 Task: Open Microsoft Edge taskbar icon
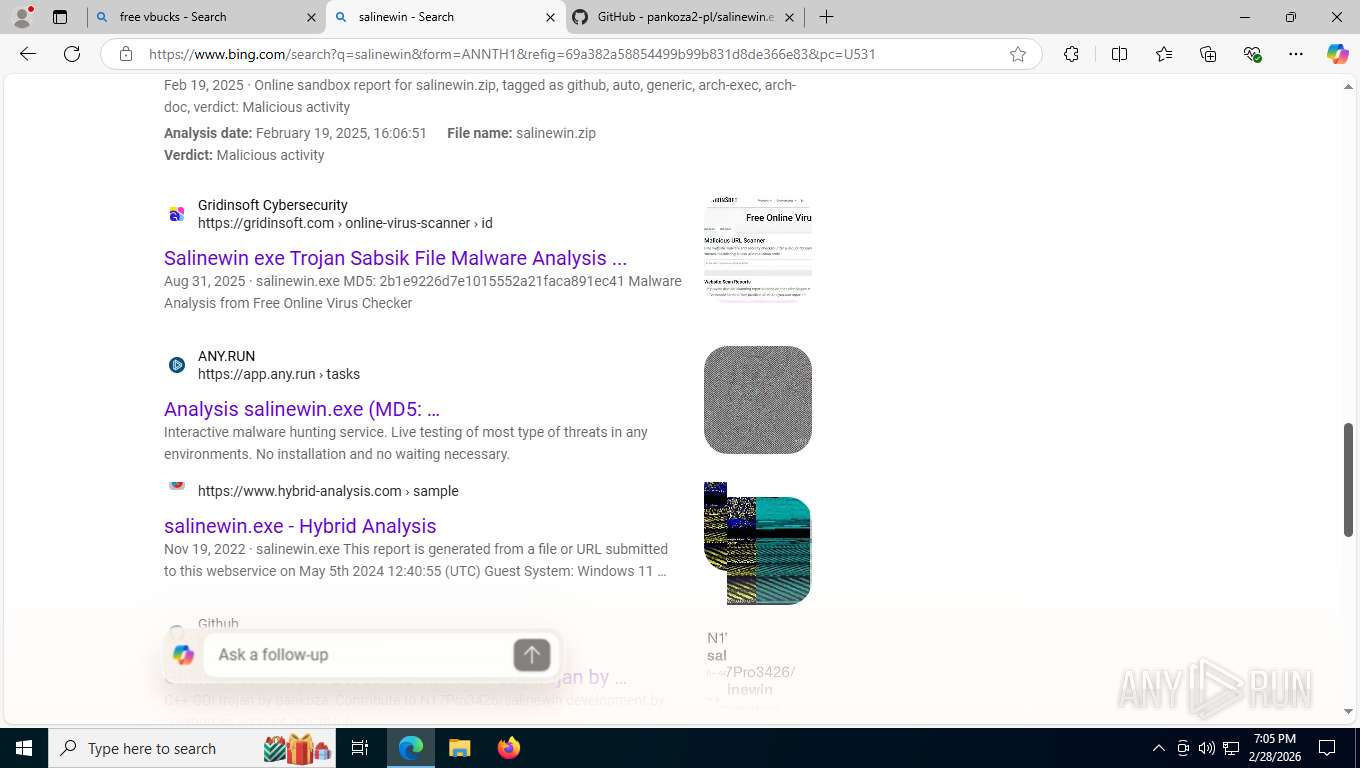(411, 748)
